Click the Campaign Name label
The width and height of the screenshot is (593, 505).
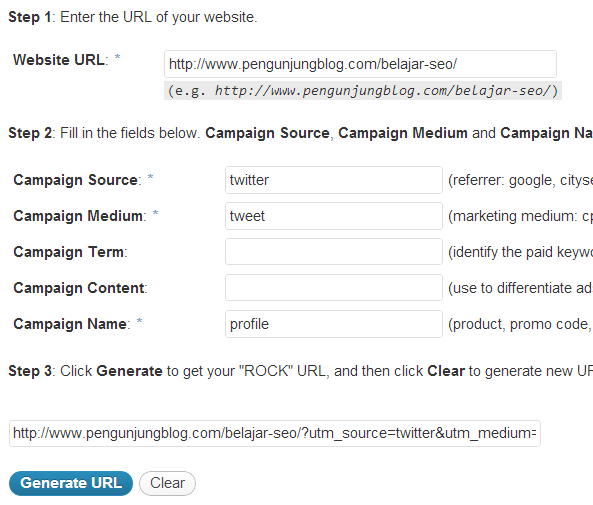pyautogui.click(x=72, y=324)
